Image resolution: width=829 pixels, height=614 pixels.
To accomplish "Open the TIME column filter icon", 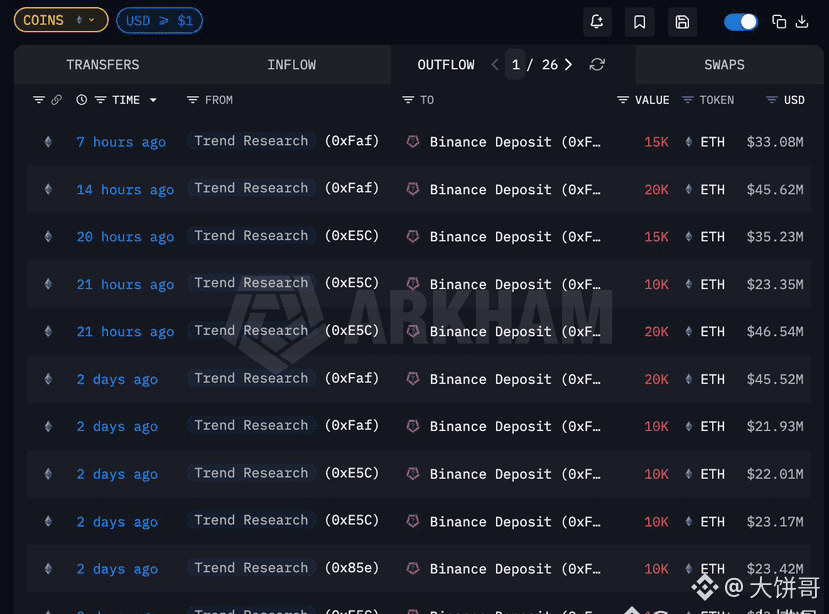I will click(x=100, y=100).
